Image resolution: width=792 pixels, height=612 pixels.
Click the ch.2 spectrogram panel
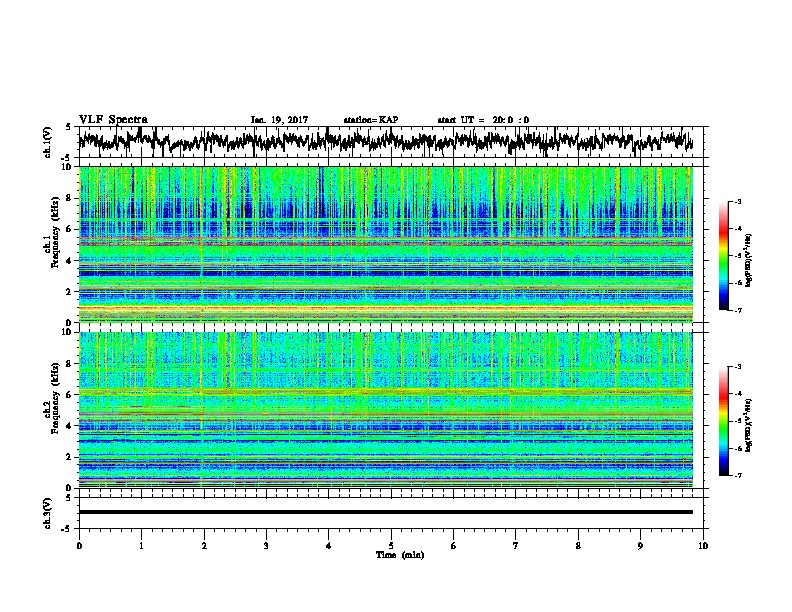(x=386, y=410)
